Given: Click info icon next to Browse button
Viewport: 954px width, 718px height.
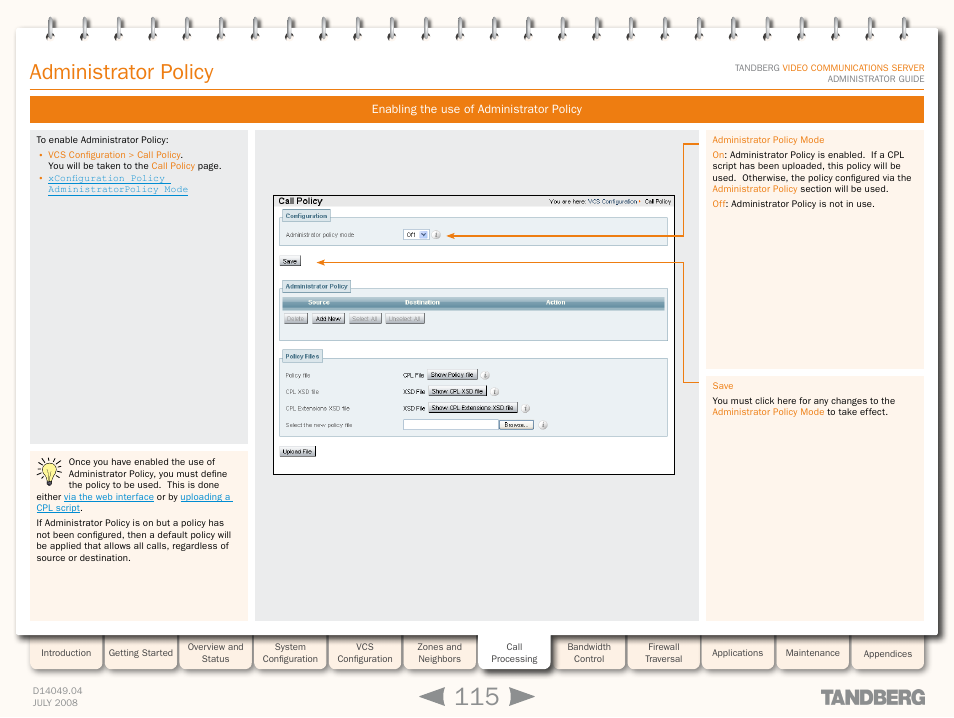Looking at the screenshot, I should tap(543, 425).
